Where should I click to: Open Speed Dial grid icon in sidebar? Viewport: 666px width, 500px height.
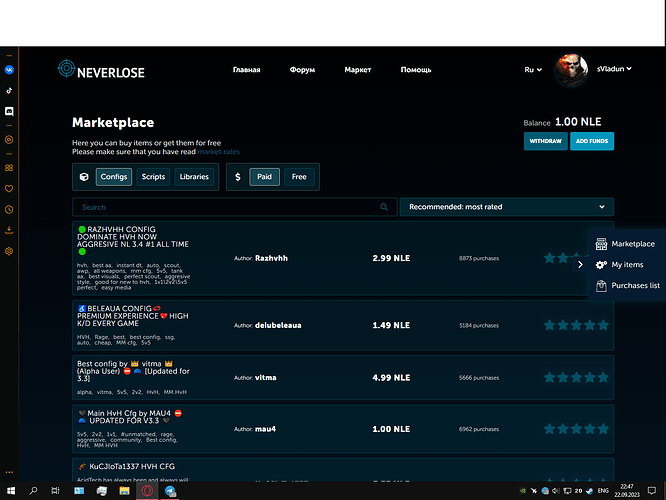tap(9, 168)
